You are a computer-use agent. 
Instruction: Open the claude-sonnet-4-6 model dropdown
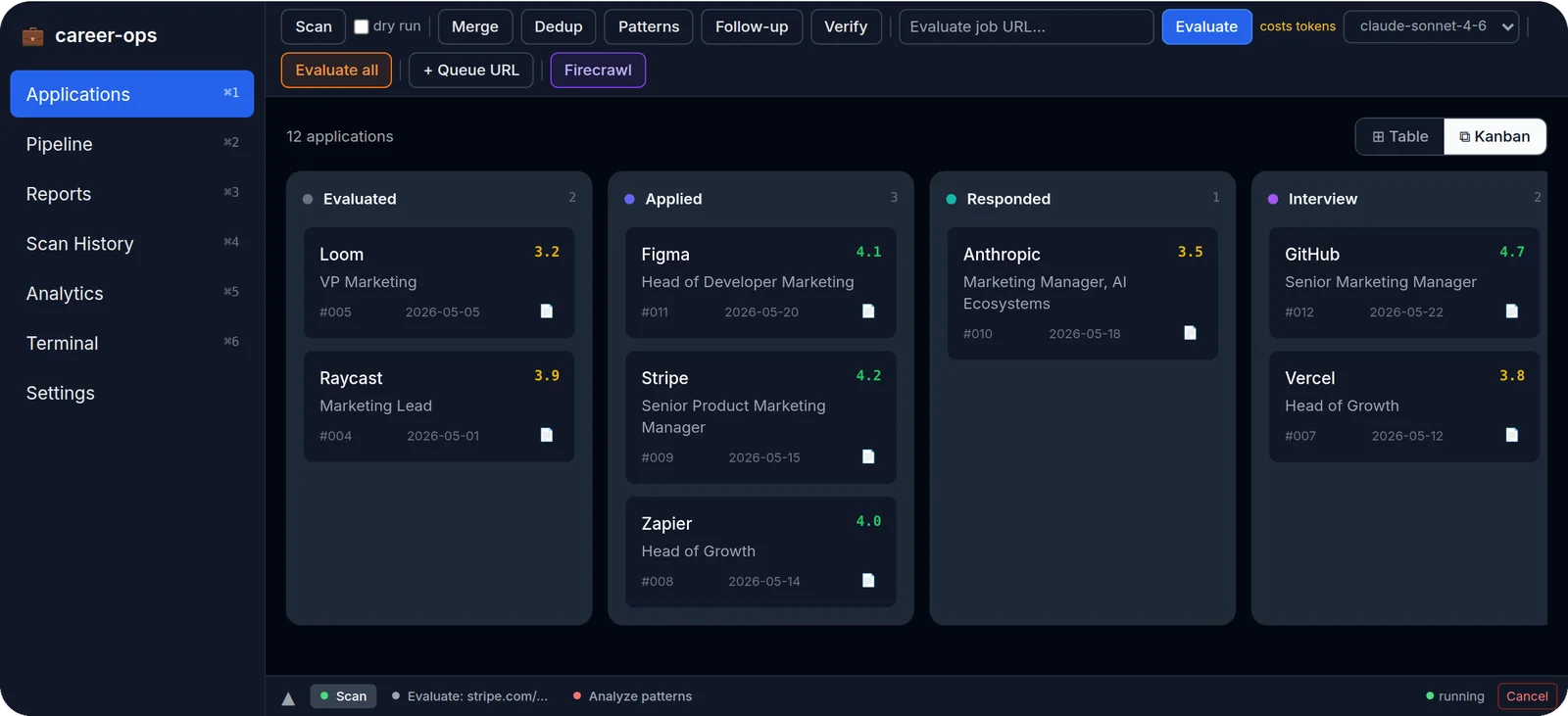1431,26
